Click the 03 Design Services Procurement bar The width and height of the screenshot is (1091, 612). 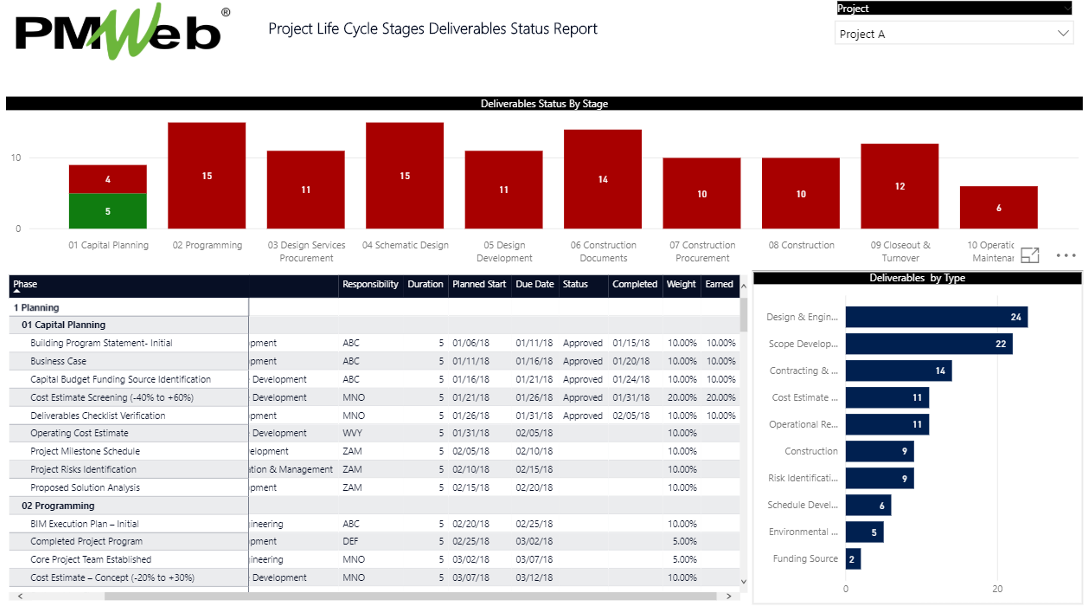click(x=305, y=190)
